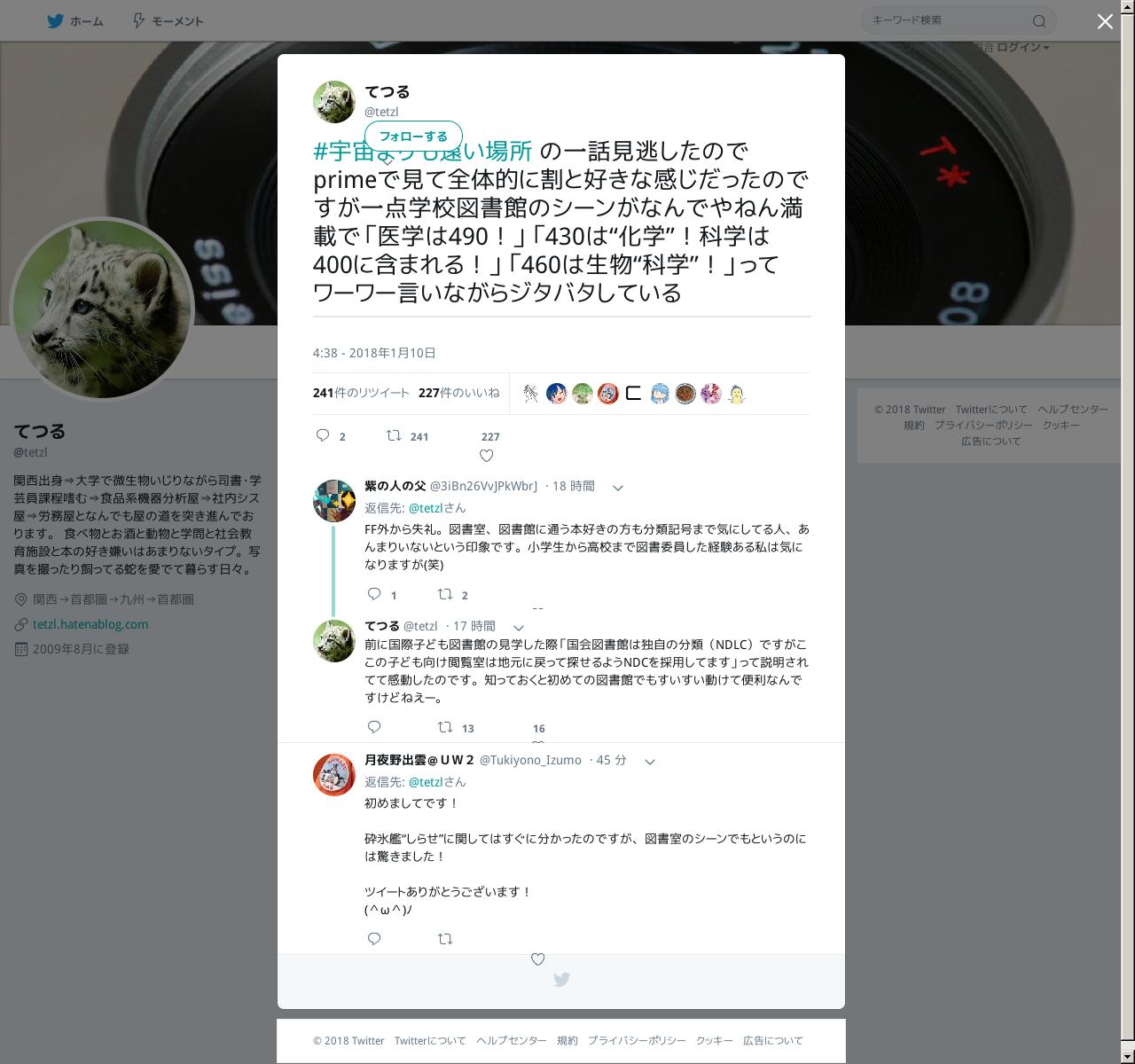Click the Twitter bird home icon

pos(55,20)
